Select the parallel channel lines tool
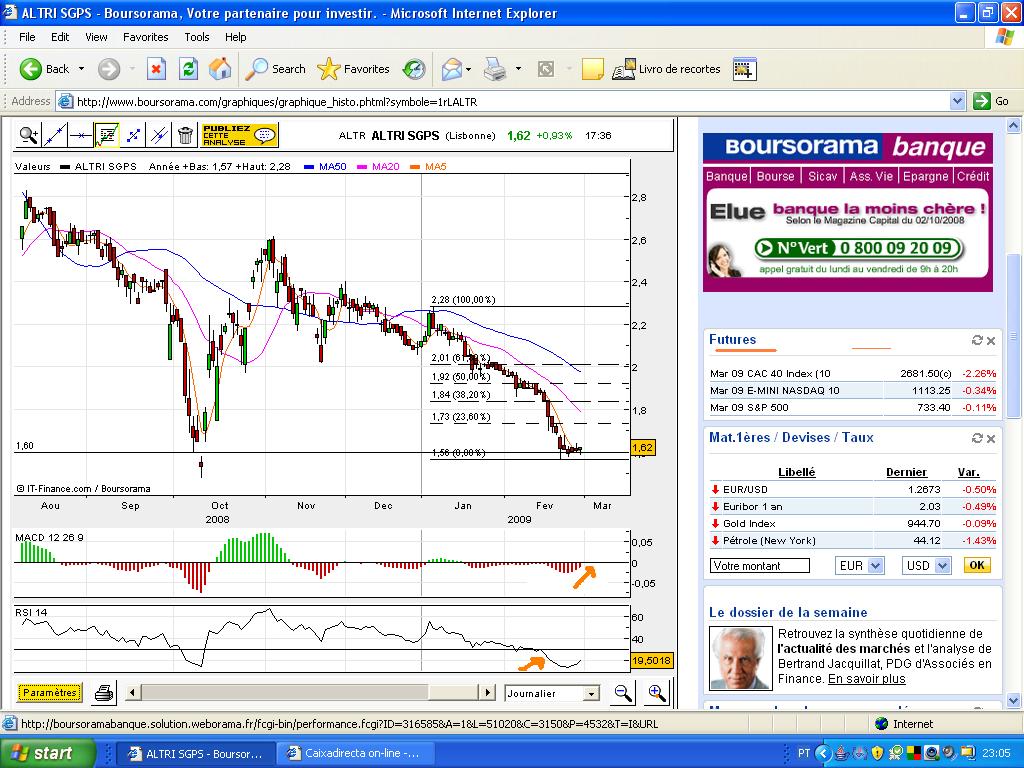1024x768 pixels. coord(159,135)
